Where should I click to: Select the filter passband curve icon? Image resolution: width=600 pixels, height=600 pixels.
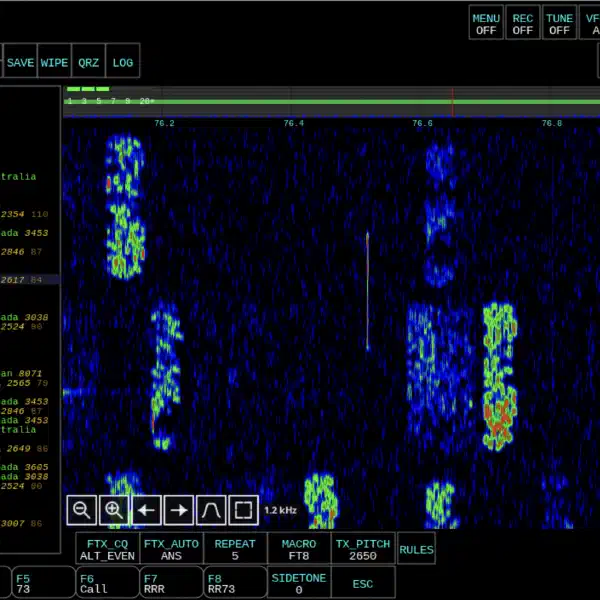(211, 510)
